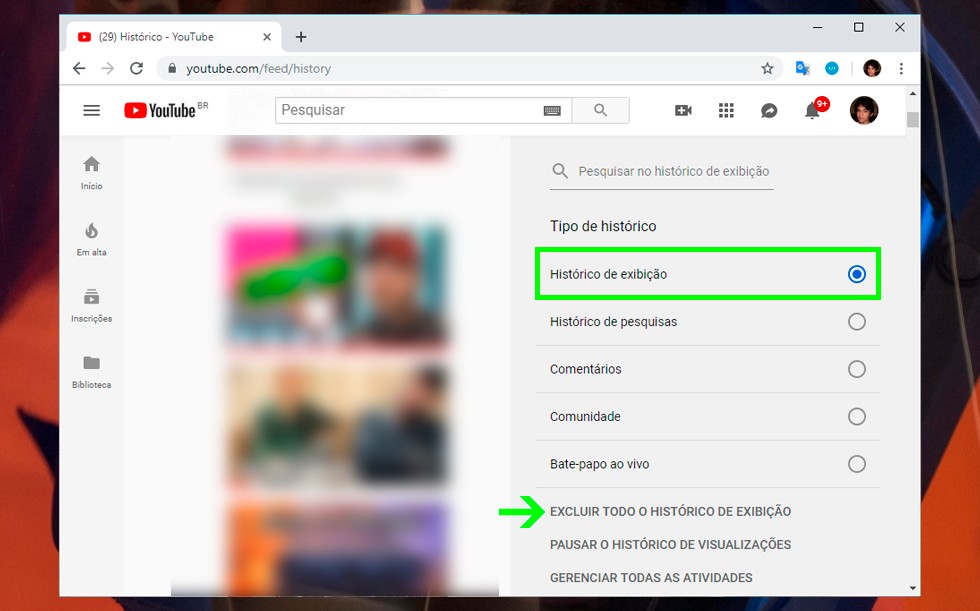The width and height of the screenshot is (980, 611).
Task: Select Comunidade radio button
Action: pyautogui.click(x=856, y=417)
